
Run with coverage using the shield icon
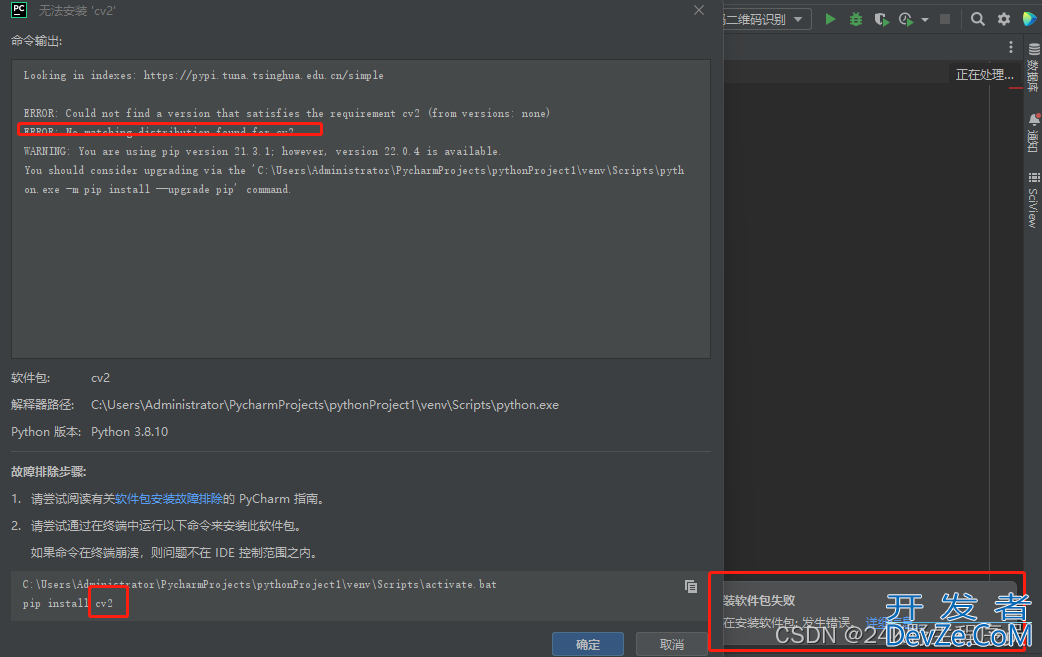coord(881,19)
